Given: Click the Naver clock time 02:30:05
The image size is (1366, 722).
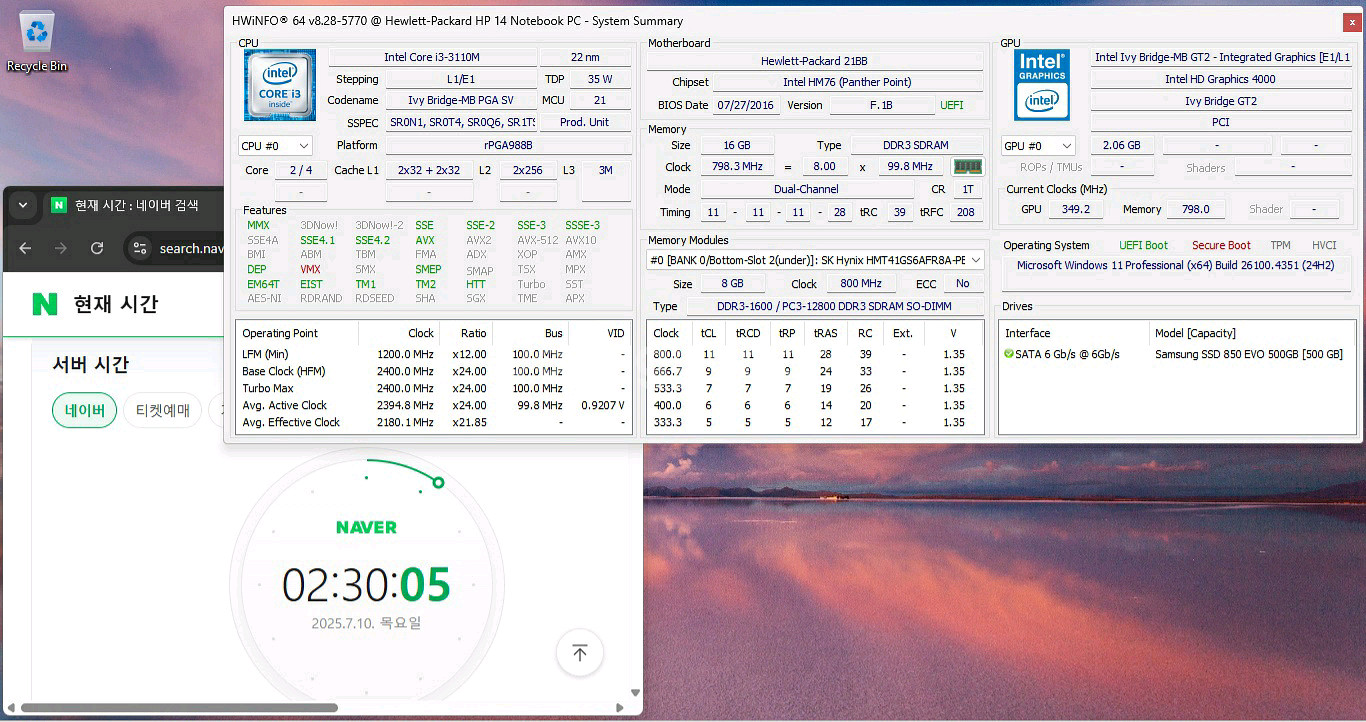Looking at the screenshot, I should pyautogui.click(x=366, y=585).
